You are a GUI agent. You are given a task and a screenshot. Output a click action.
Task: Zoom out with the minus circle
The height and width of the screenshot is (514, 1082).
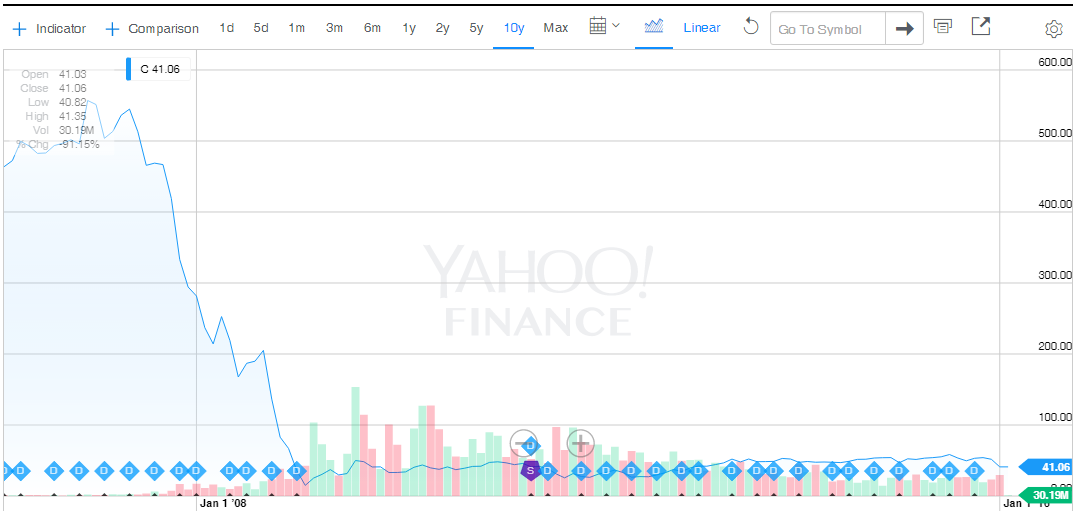coord(524,442)
